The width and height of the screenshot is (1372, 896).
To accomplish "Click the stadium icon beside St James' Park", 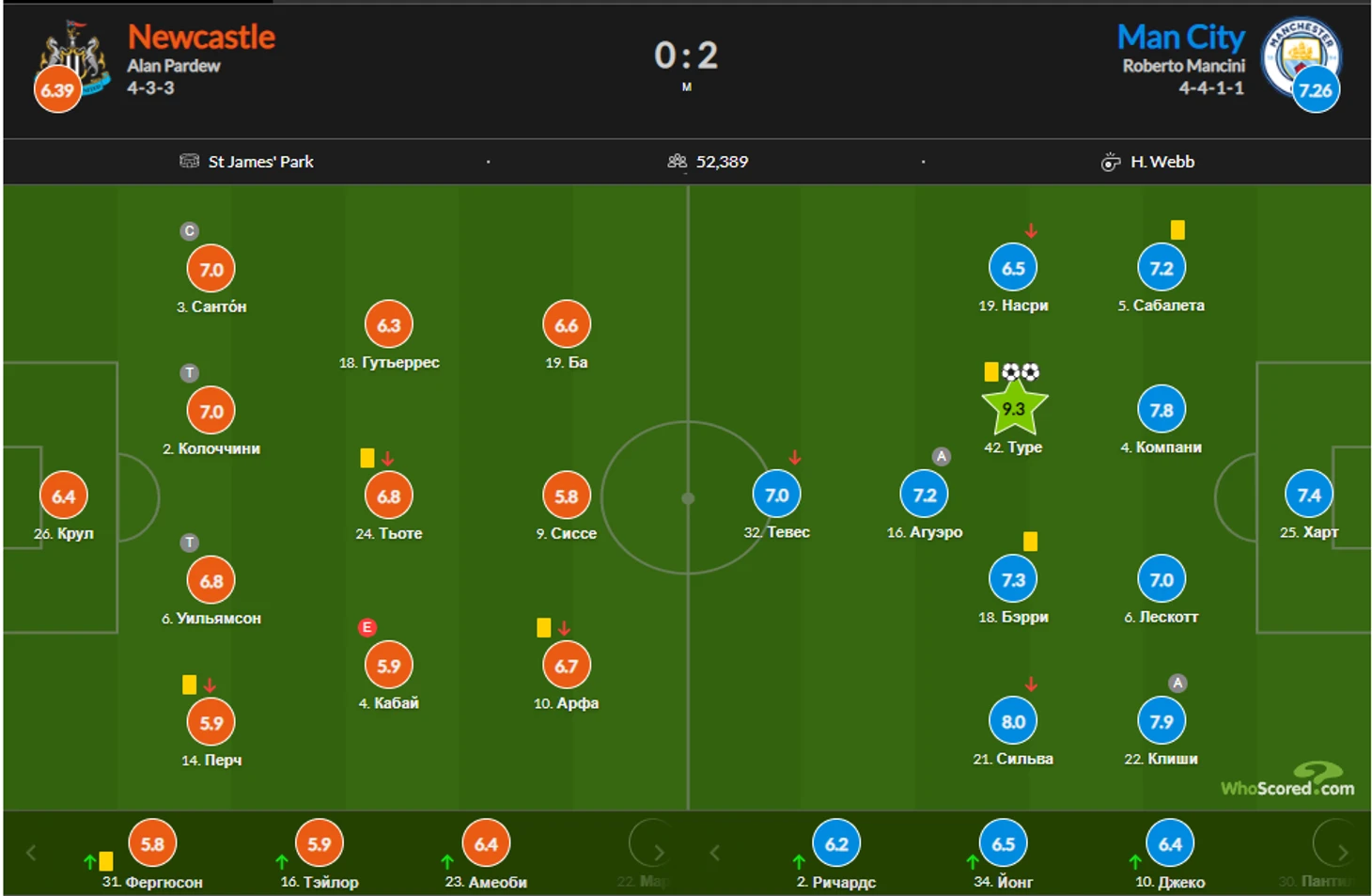I will click(189, 161).
